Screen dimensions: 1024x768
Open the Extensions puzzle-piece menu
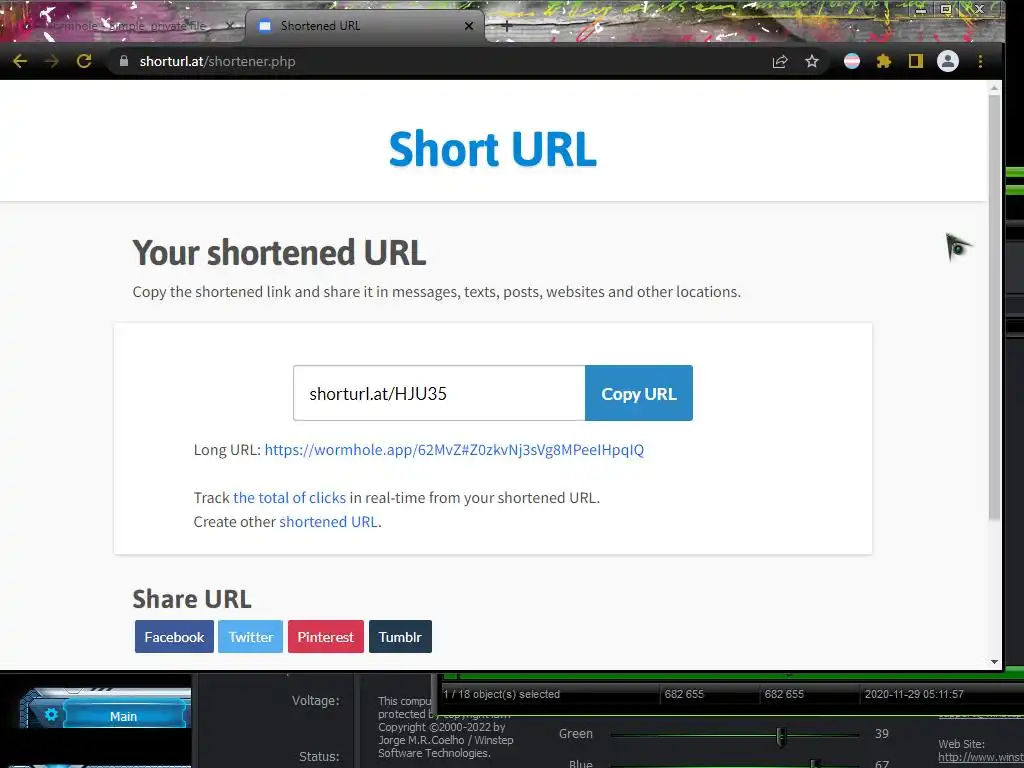[884, 61]
